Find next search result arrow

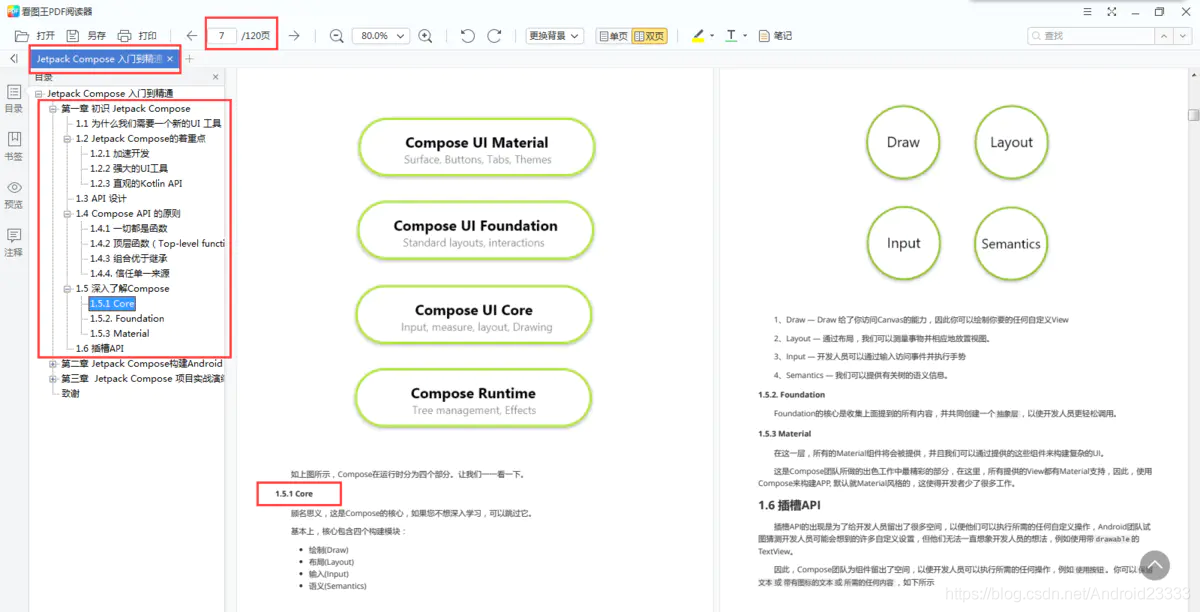pos(1183,36)
